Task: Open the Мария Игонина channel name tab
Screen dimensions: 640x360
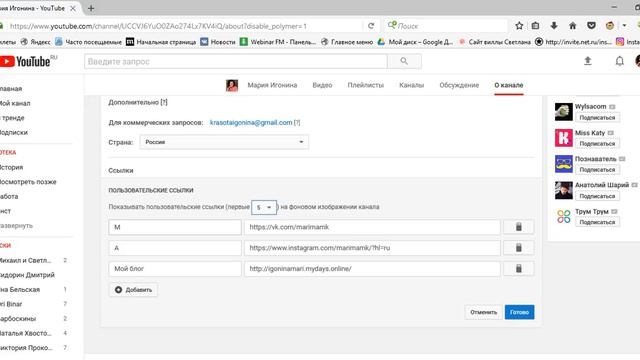Action: pos(272,85)
